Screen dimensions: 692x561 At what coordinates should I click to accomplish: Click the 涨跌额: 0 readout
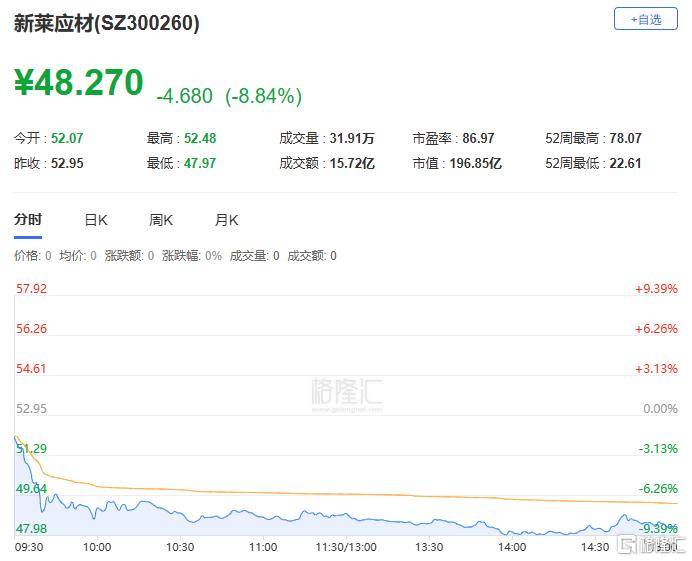point(129,256)
